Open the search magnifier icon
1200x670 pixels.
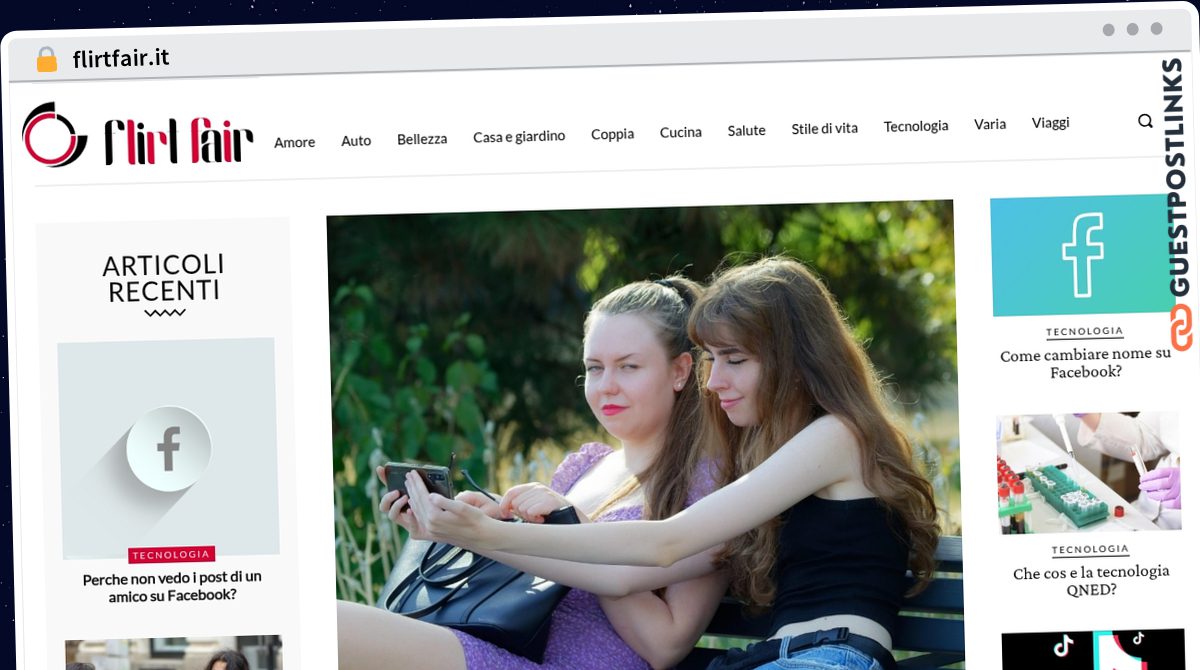click(1145, 122)
